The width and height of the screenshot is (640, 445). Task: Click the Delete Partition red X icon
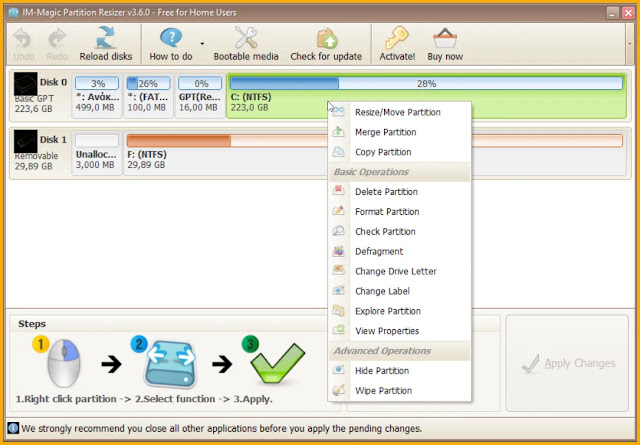coord(338,191)
